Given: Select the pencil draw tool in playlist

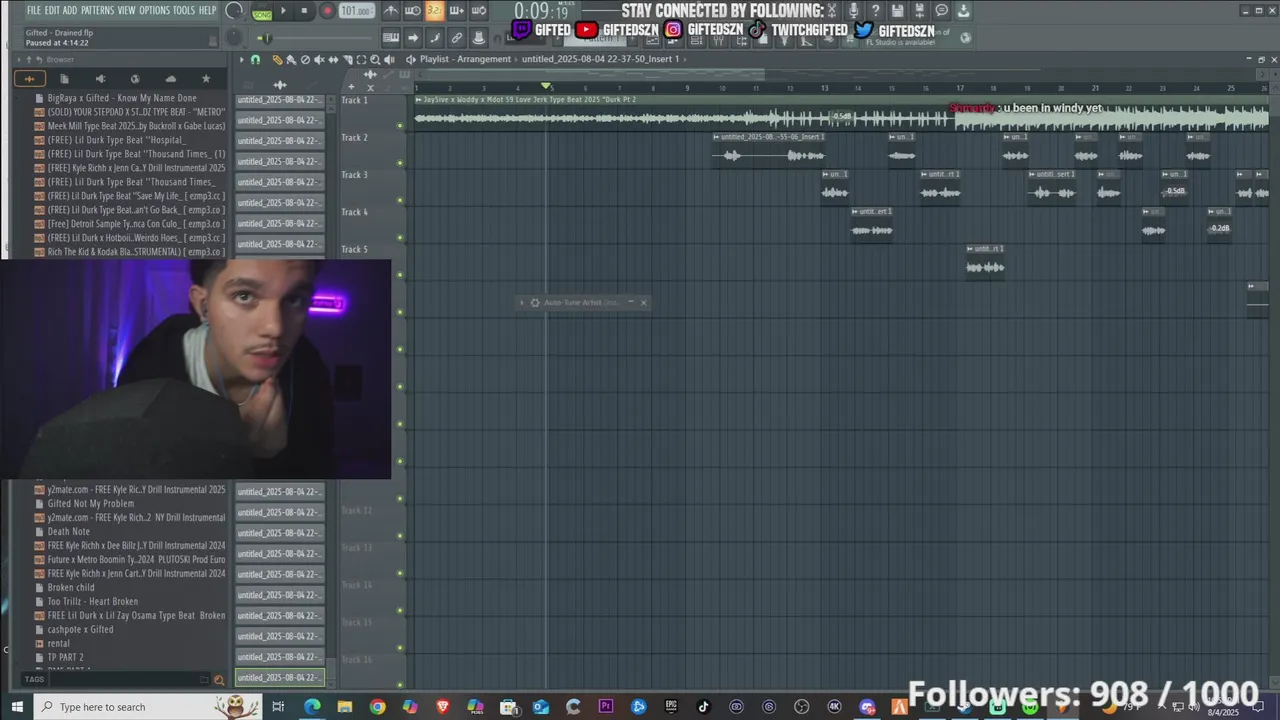Looking at the screenshot, I should (x=278, y=60).
